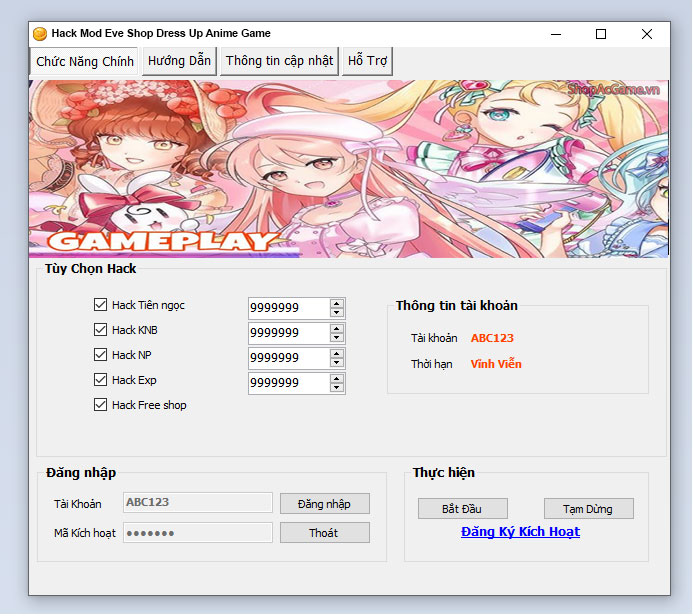Minimize the Hack Mod window
The image size is (693, 616).
556,34
